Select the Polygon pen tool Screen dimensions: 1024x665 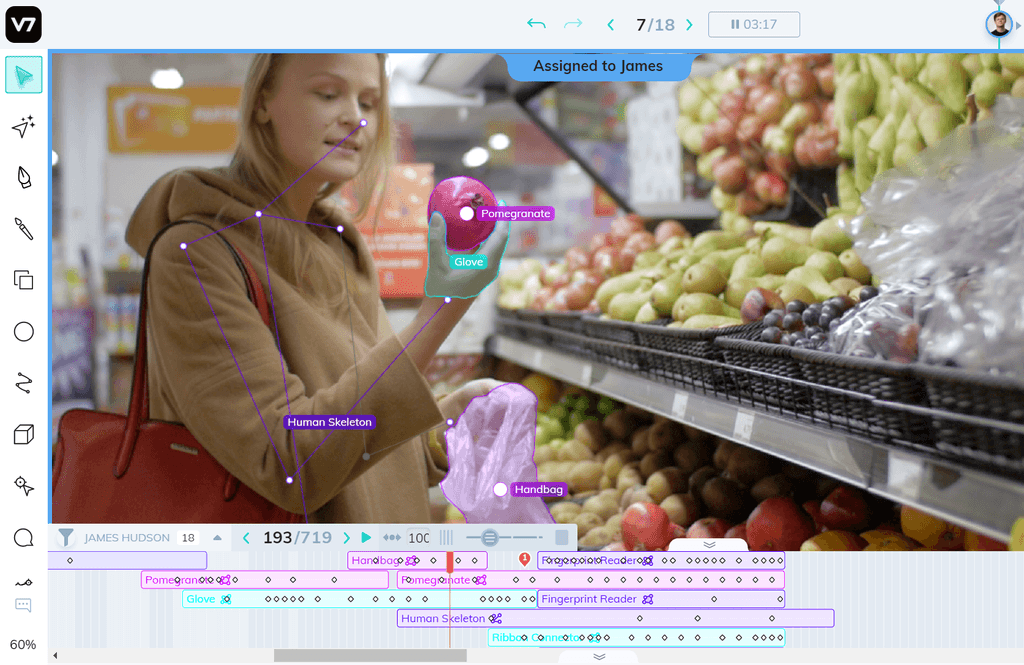point(23,177)
